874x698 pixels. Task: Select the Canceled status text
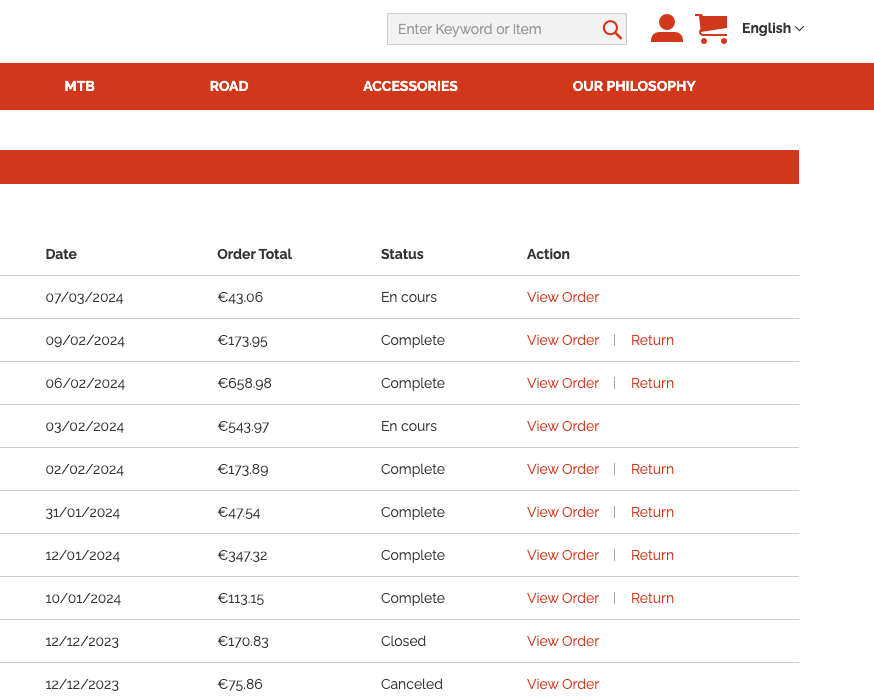click(x=411, y=684)
